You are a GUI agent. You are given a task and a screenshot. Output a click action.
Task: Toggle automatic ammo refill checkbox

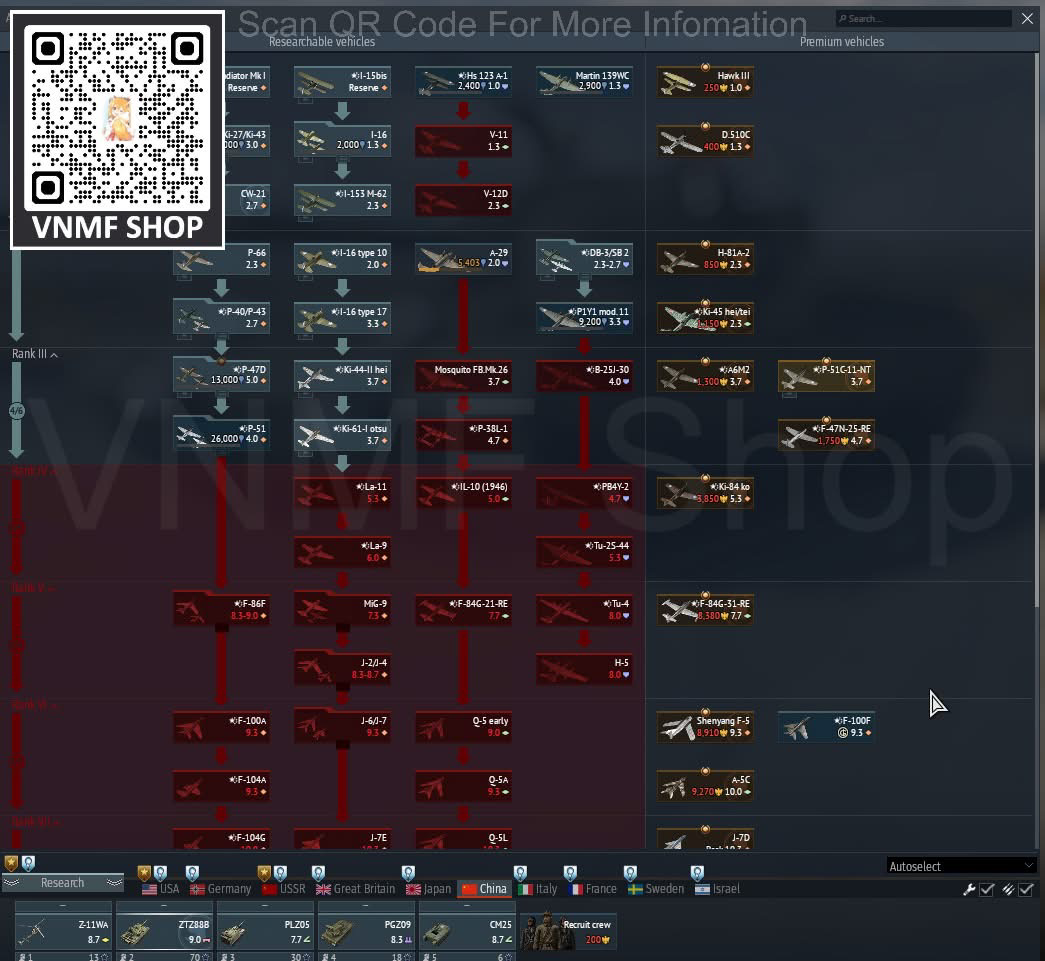coord(1026,890)
